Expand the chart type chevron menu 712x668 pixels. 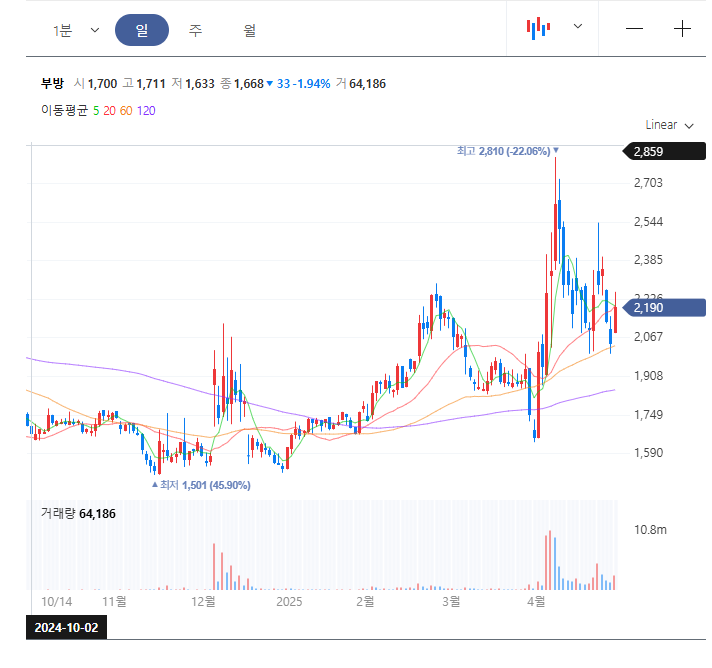coord(578,26)
